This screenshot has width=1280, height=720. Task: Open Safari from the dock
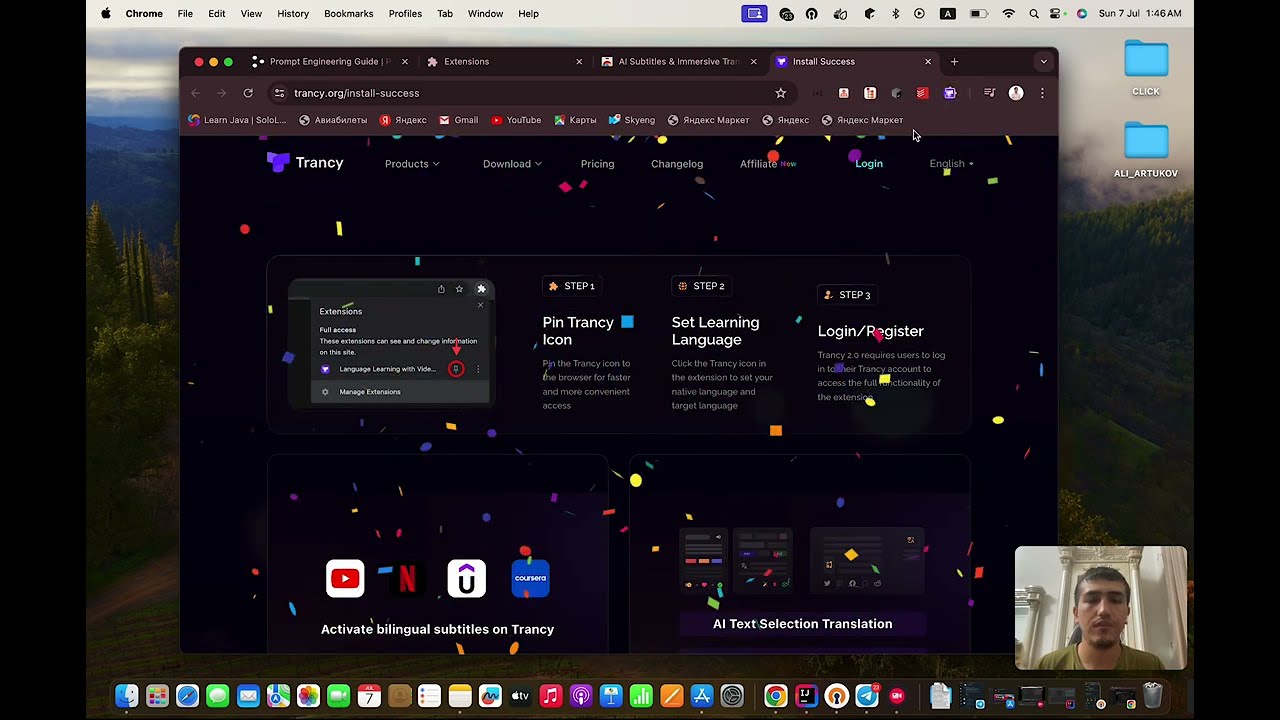tap(187, 696)
